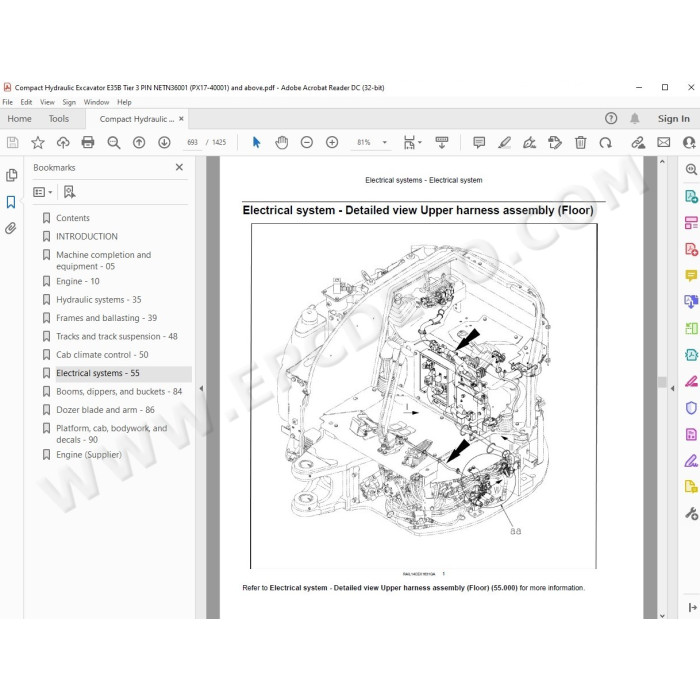700x700 pixels.
Task: Open Dozer blade and arm bookmark
Action: 105,409
